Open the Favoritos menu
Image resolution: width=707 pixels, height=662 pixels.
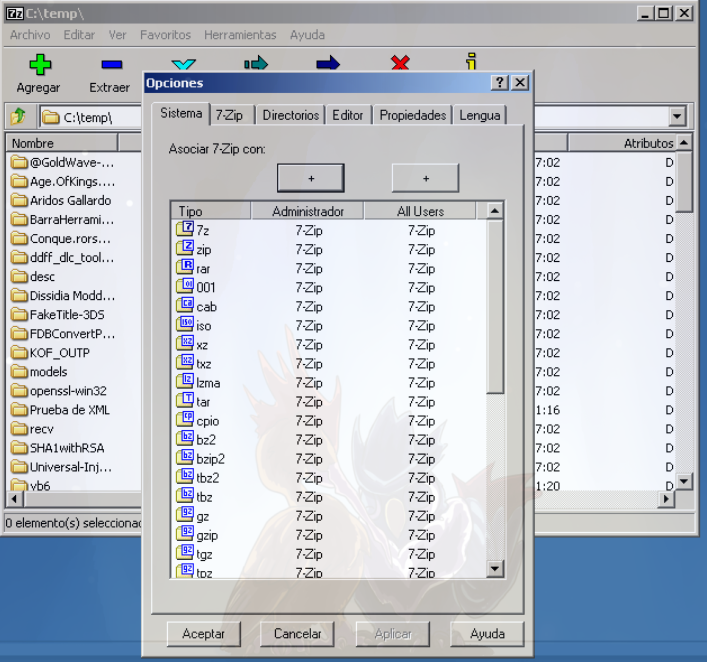coord(165,35)
